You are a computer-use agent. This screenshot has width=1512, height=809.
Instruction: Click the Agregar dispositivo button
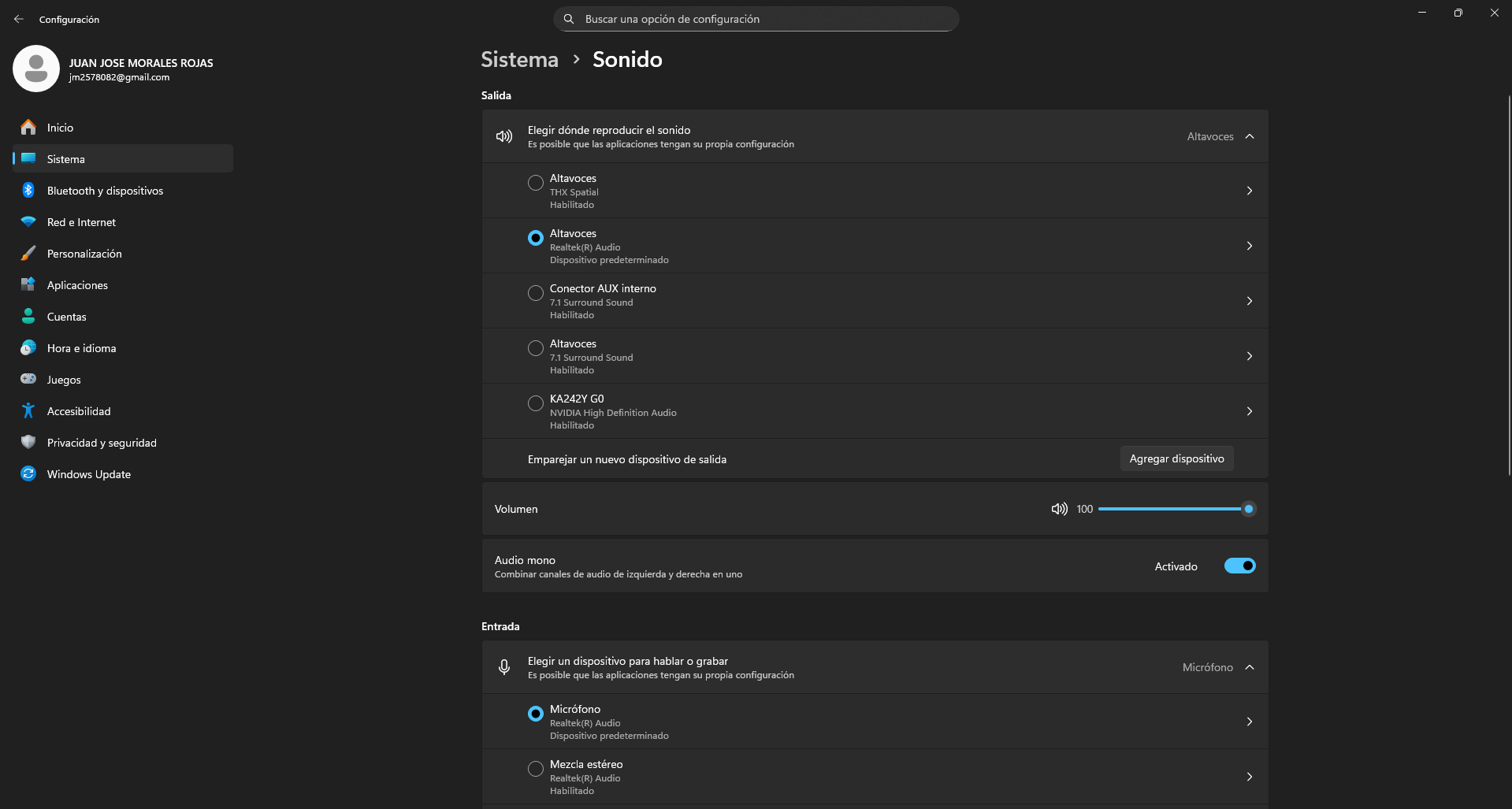coord(1176,458)
